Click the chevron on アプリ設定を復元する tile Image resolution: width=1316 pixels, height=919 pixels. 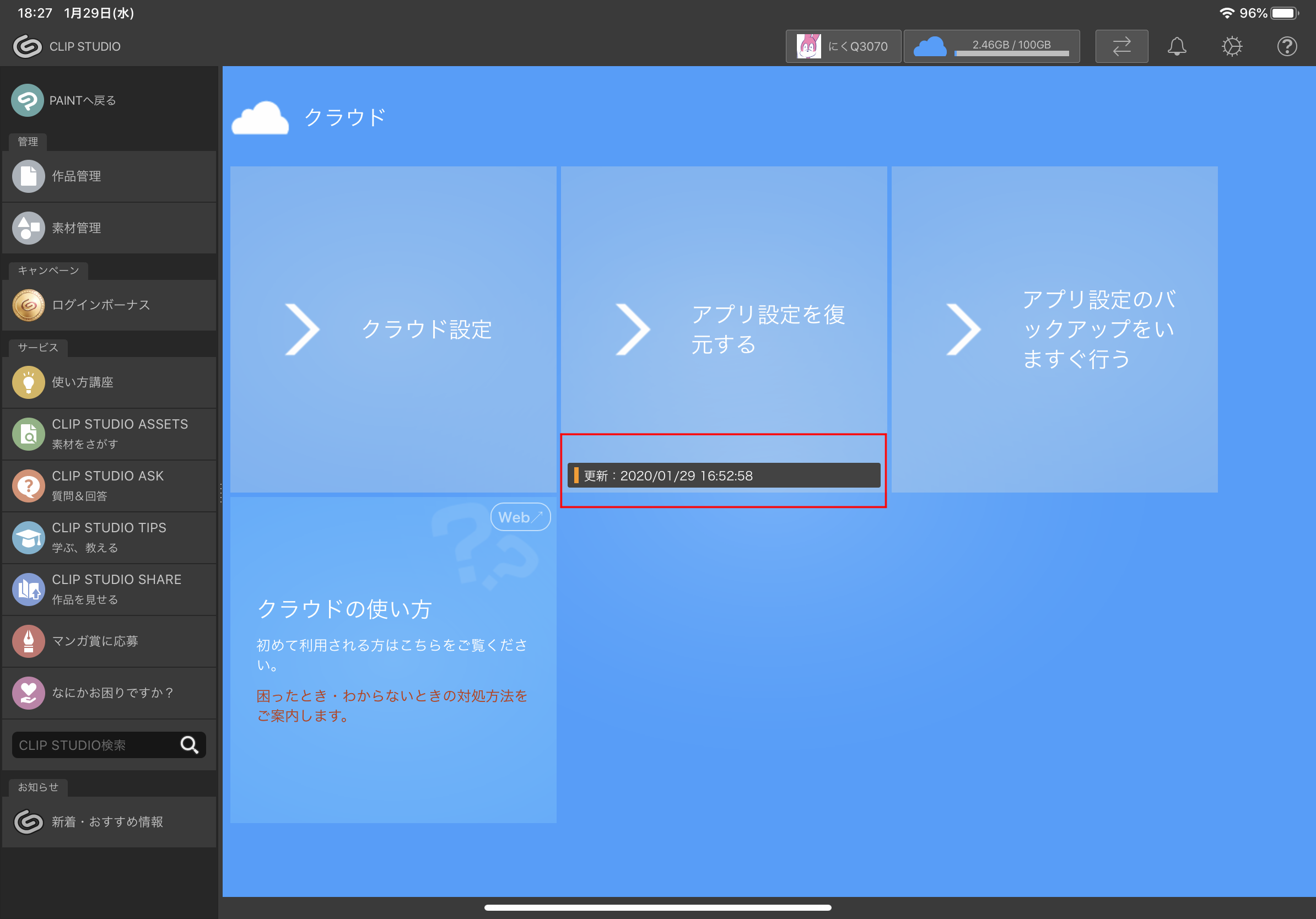pyautogui.click(x=633, y=329)
